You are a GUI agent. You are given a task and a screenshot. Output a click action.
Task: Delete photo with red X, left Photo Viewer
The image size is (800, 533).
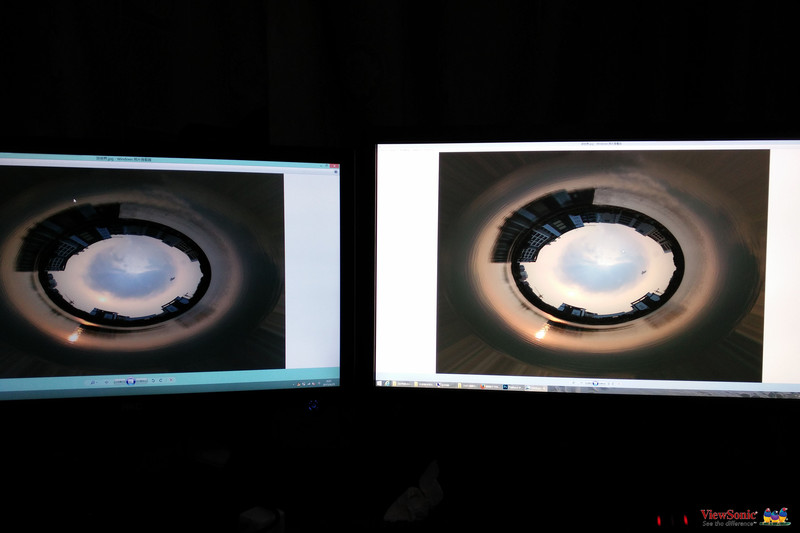click(171, 380)
